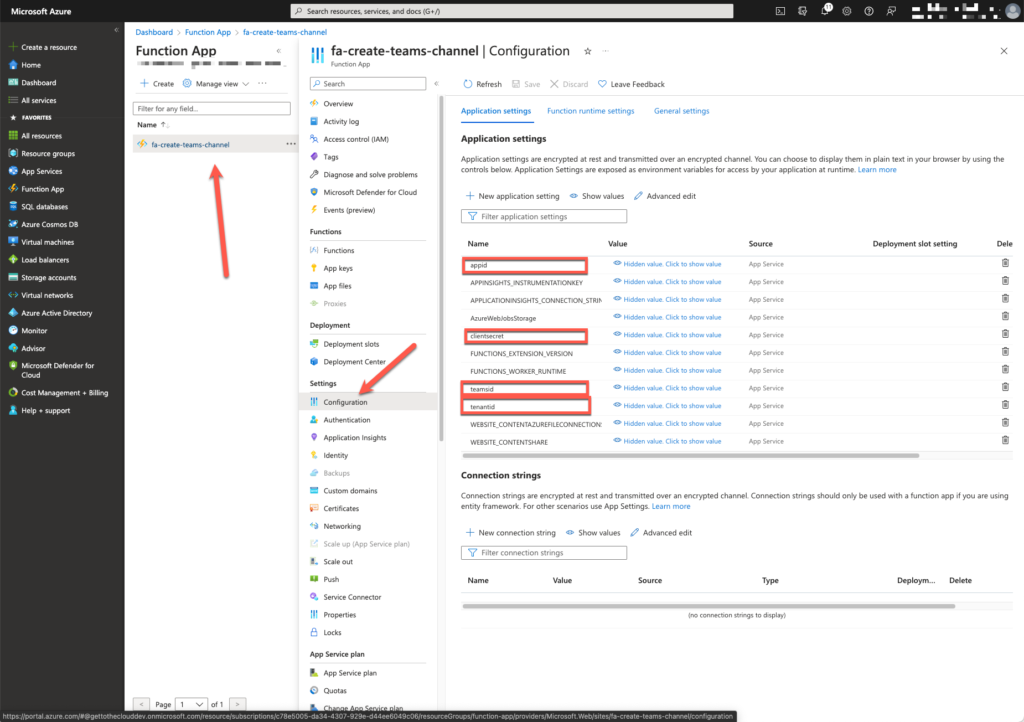Collapse the resource menu panel

pyautogui.click(x=436, y=84)
